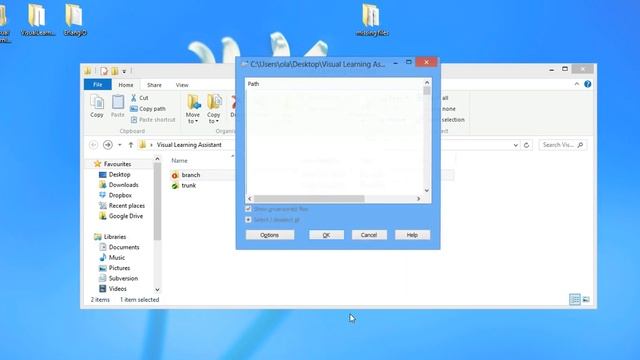Select the trunk folder icon
The height and width of the screenshot is (360, 640).
point(175,186)
